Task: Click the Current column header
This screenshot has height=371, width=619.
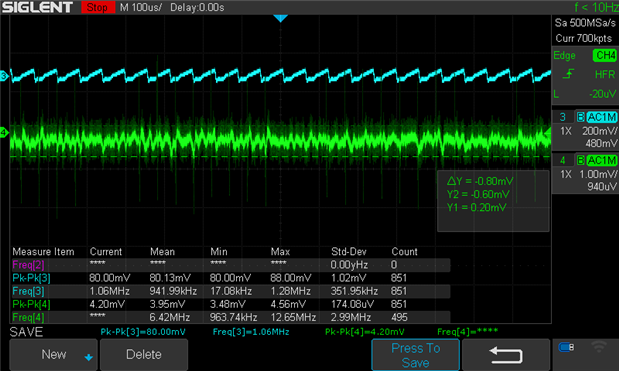Action: (x=106, y=252)
